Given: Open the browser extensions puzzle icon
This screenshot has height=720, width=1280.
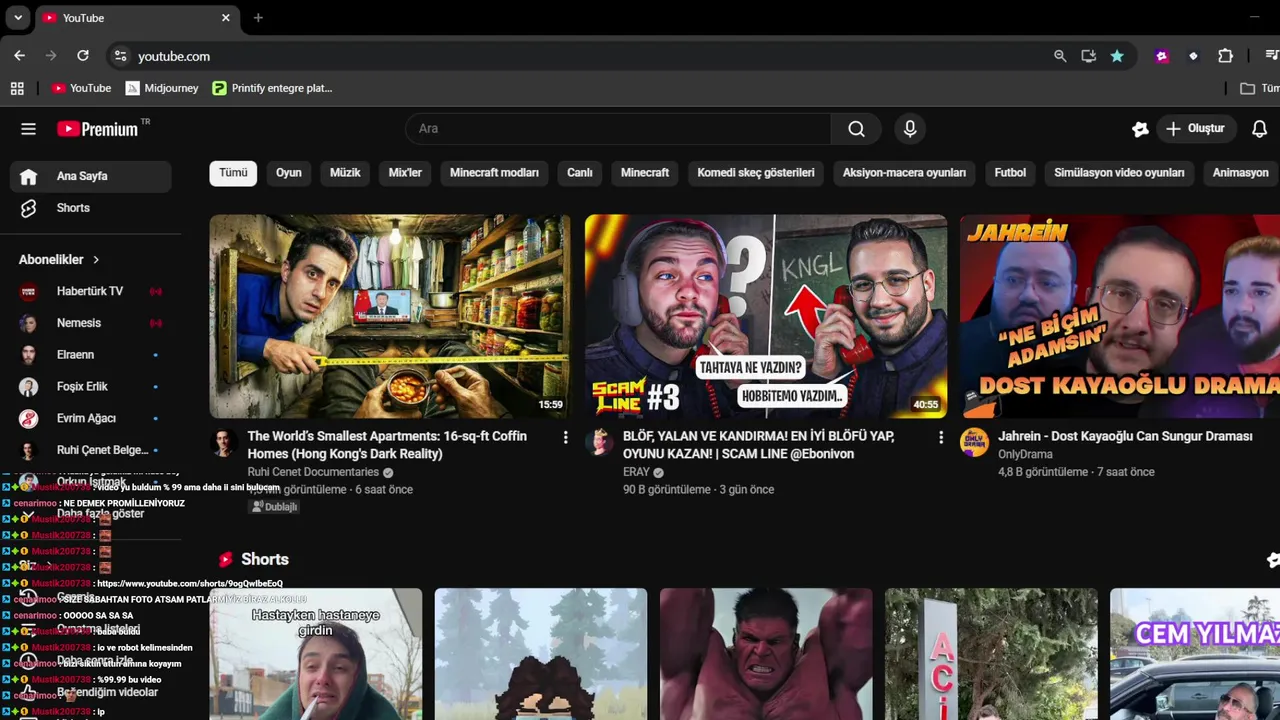Looking at the screenshot, I should pos(1225,56).
